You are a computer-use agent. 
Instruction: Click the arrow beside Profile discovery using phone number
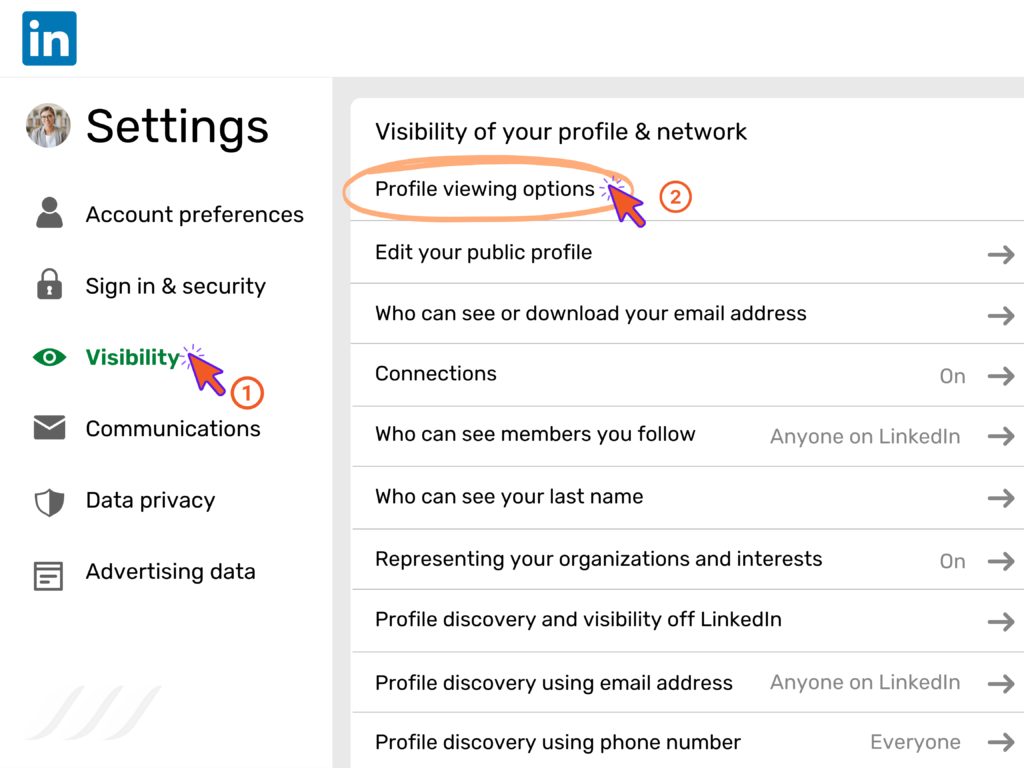(1000, 743)
